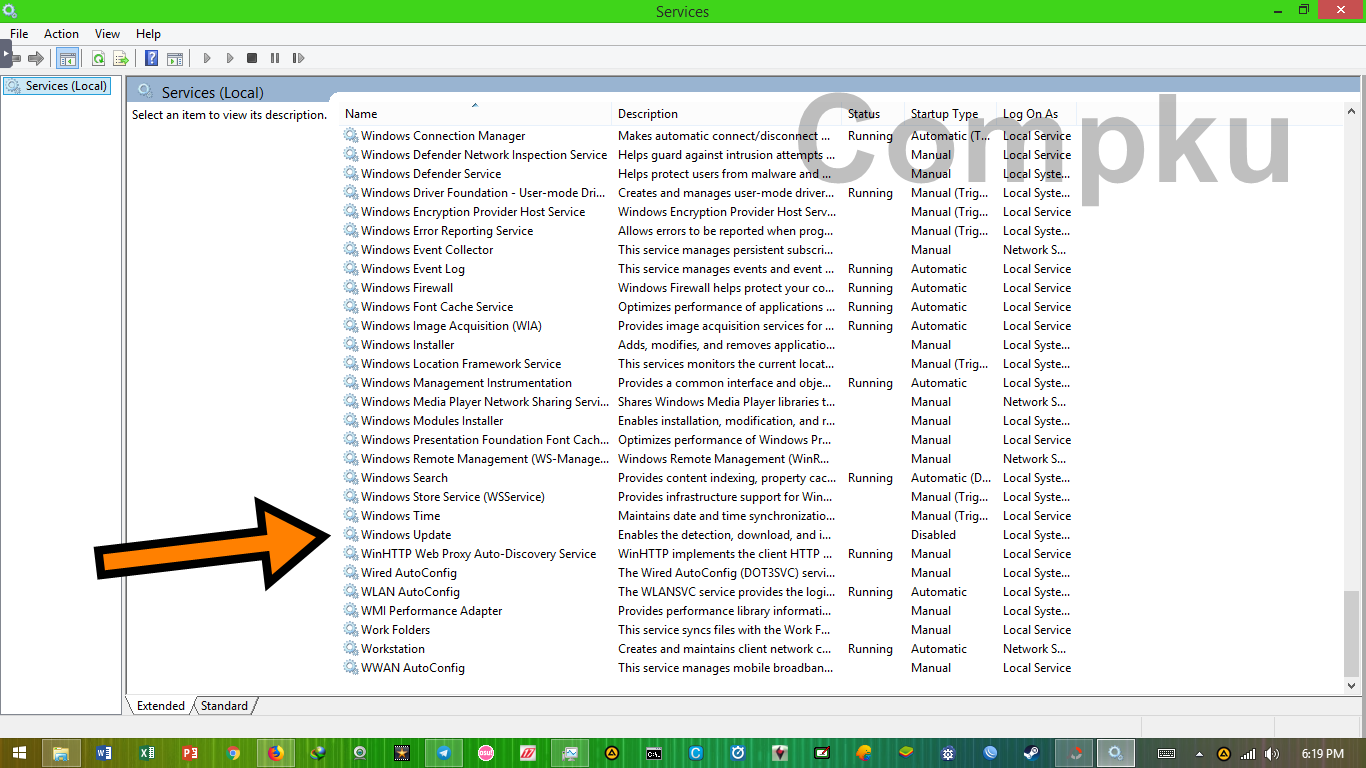Click the Pause Service toolbar button
This screenshot has width=1366, height=768.
point(275,58)
